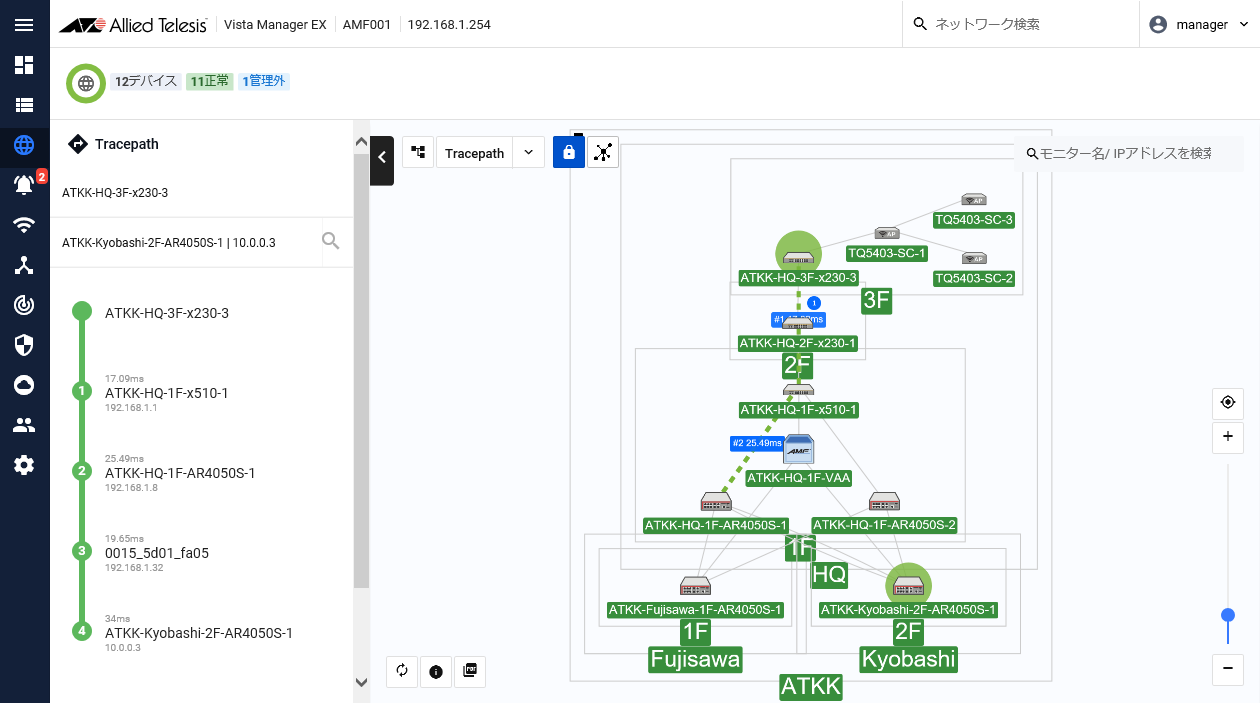
Task: Click the refresh icon under the map
Action: [402, 671]
